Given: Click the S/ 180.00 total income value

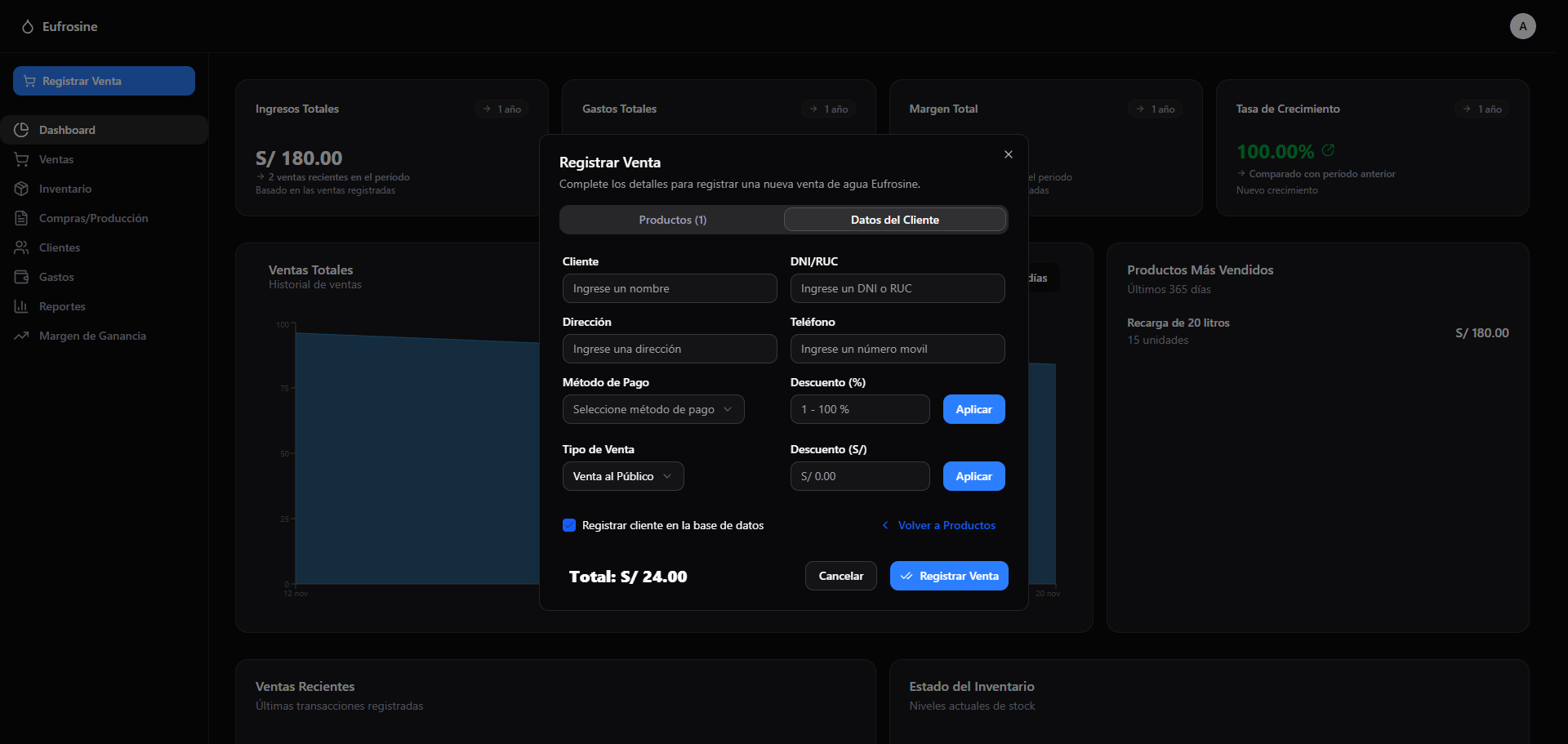Looking at the screenshot, I should [x=299, y=158].
